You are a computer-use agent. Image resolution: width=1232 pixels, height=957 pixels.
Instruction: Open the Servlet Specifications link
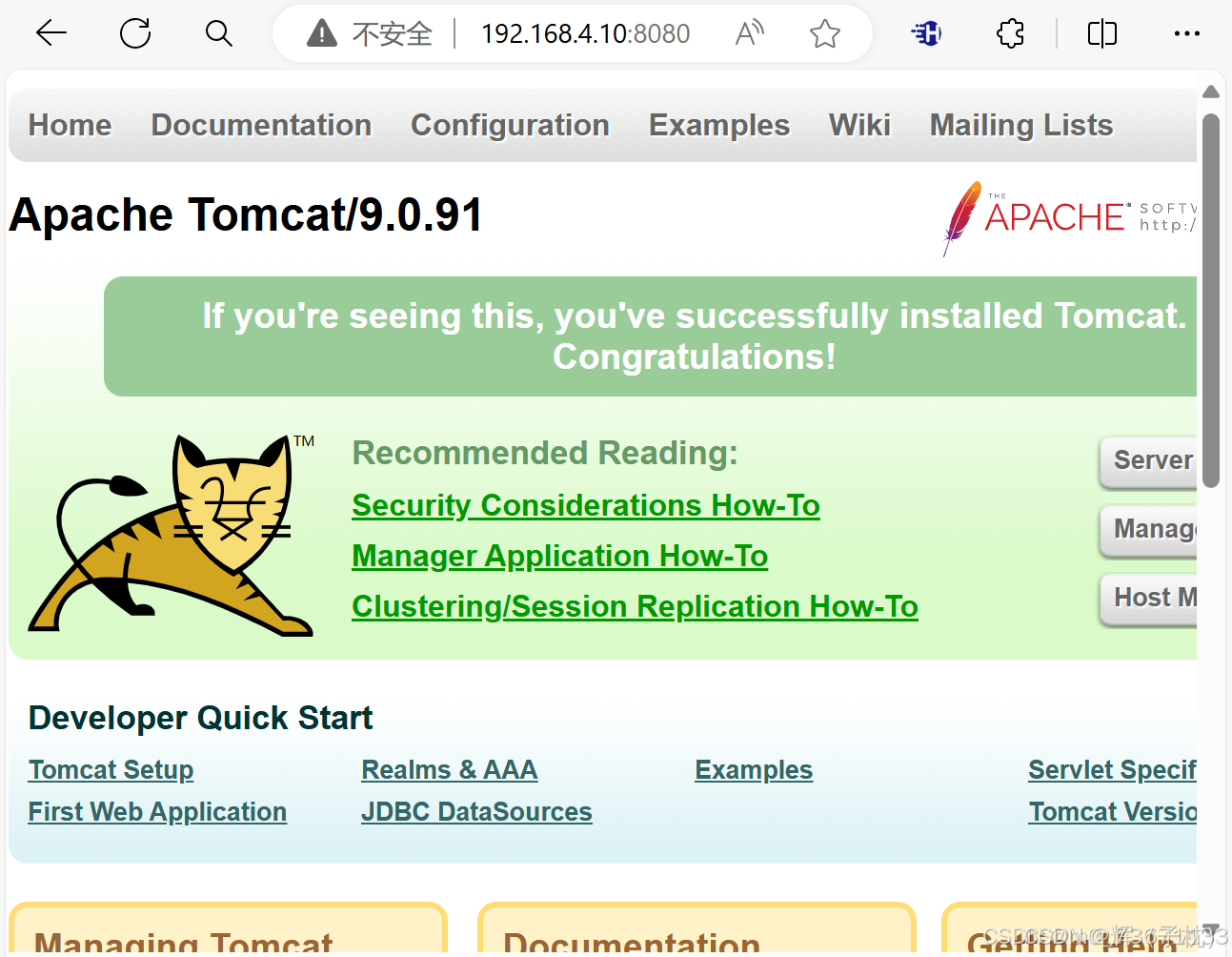[1113, 770]
